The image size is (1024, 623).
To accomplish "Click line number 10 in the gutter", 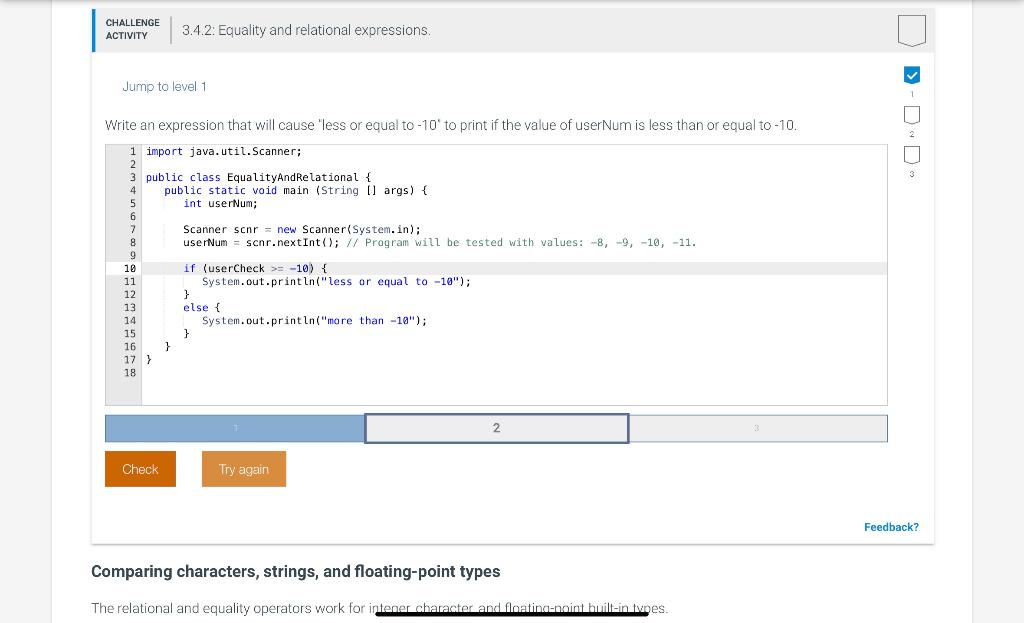I will [x=128, y=268].
